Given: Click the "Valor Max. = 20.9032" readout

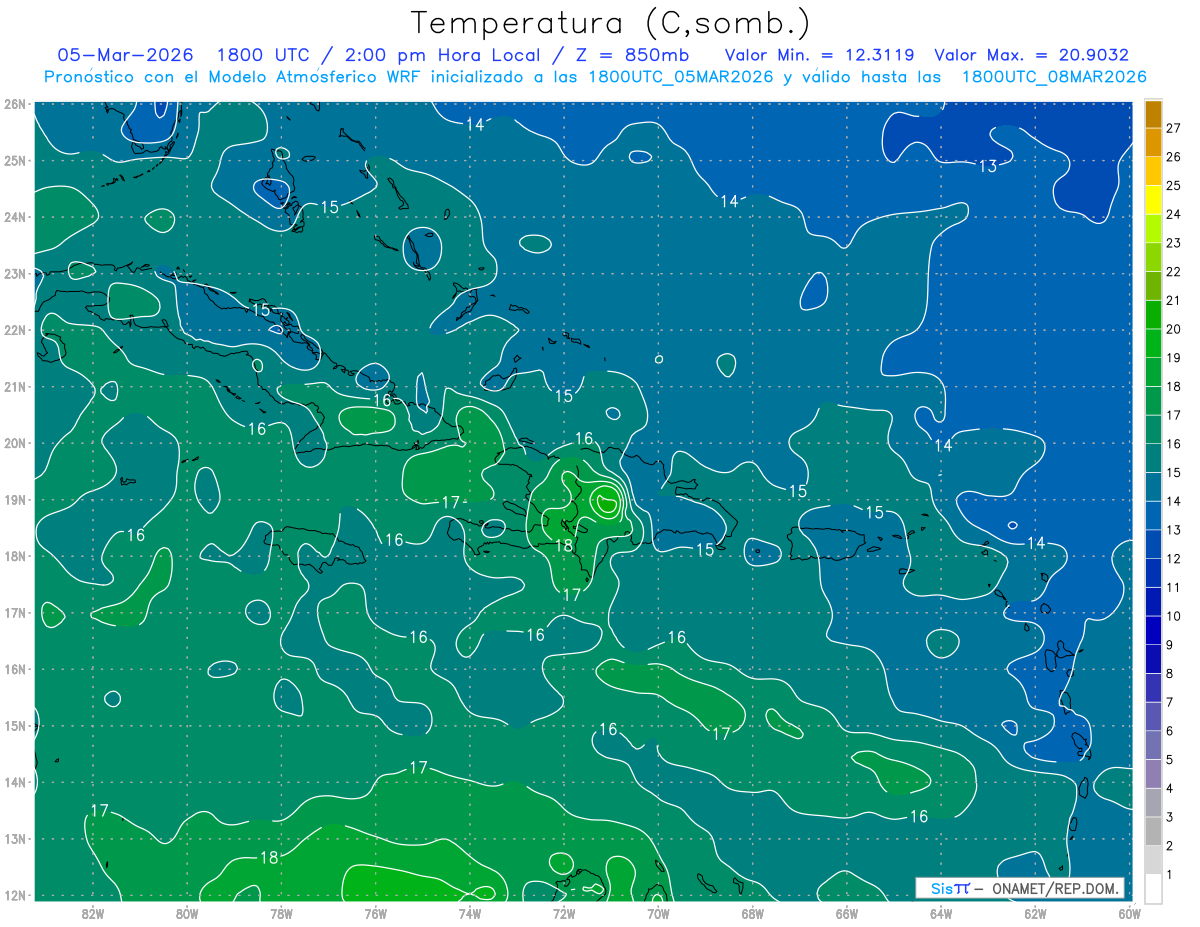Looking at the screenshot, I should tap(1031, 55).
